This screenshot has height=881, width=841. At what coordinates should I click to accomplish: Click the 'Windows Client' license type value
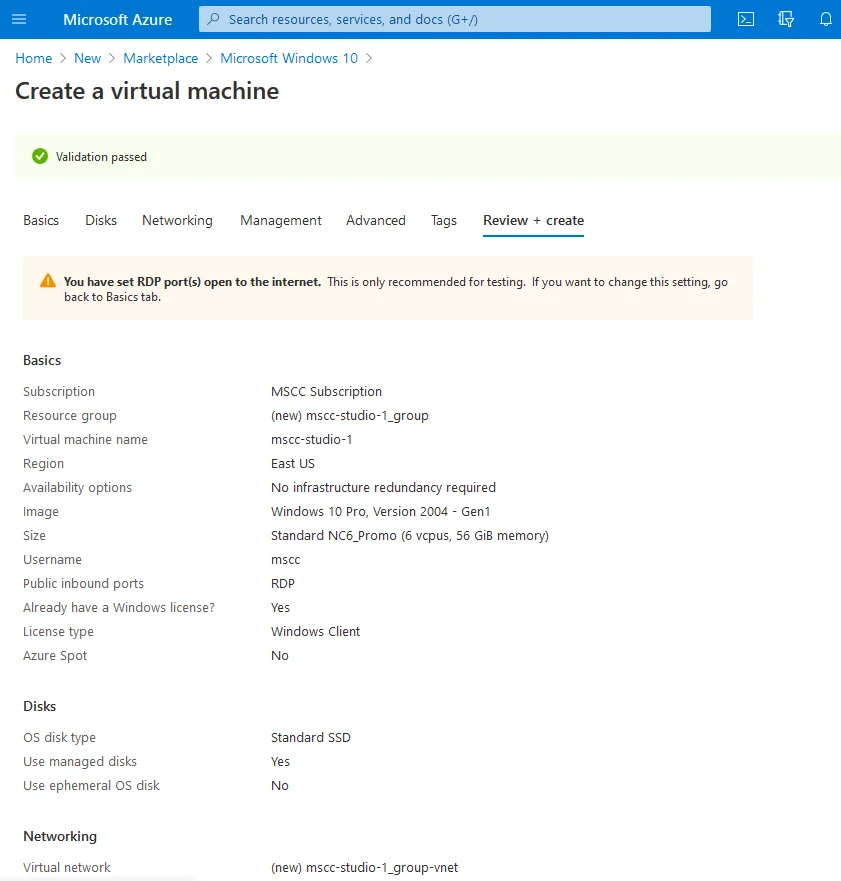coord(315,632)
